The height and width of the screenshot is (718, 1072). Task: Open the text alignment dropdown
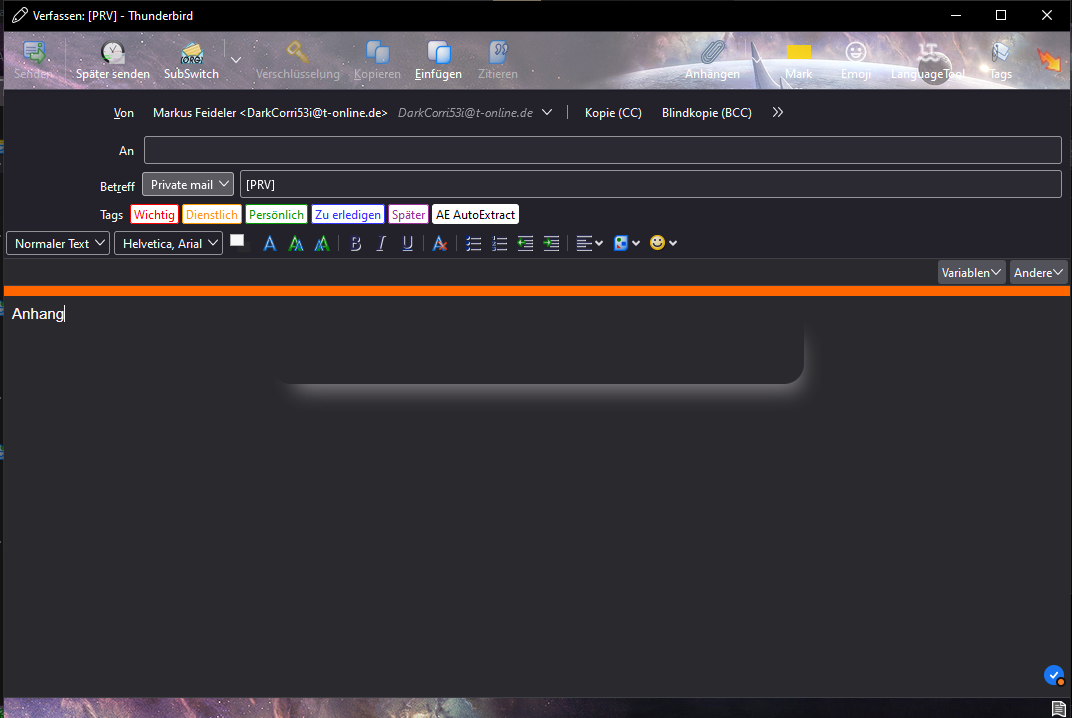coord(589,243)
